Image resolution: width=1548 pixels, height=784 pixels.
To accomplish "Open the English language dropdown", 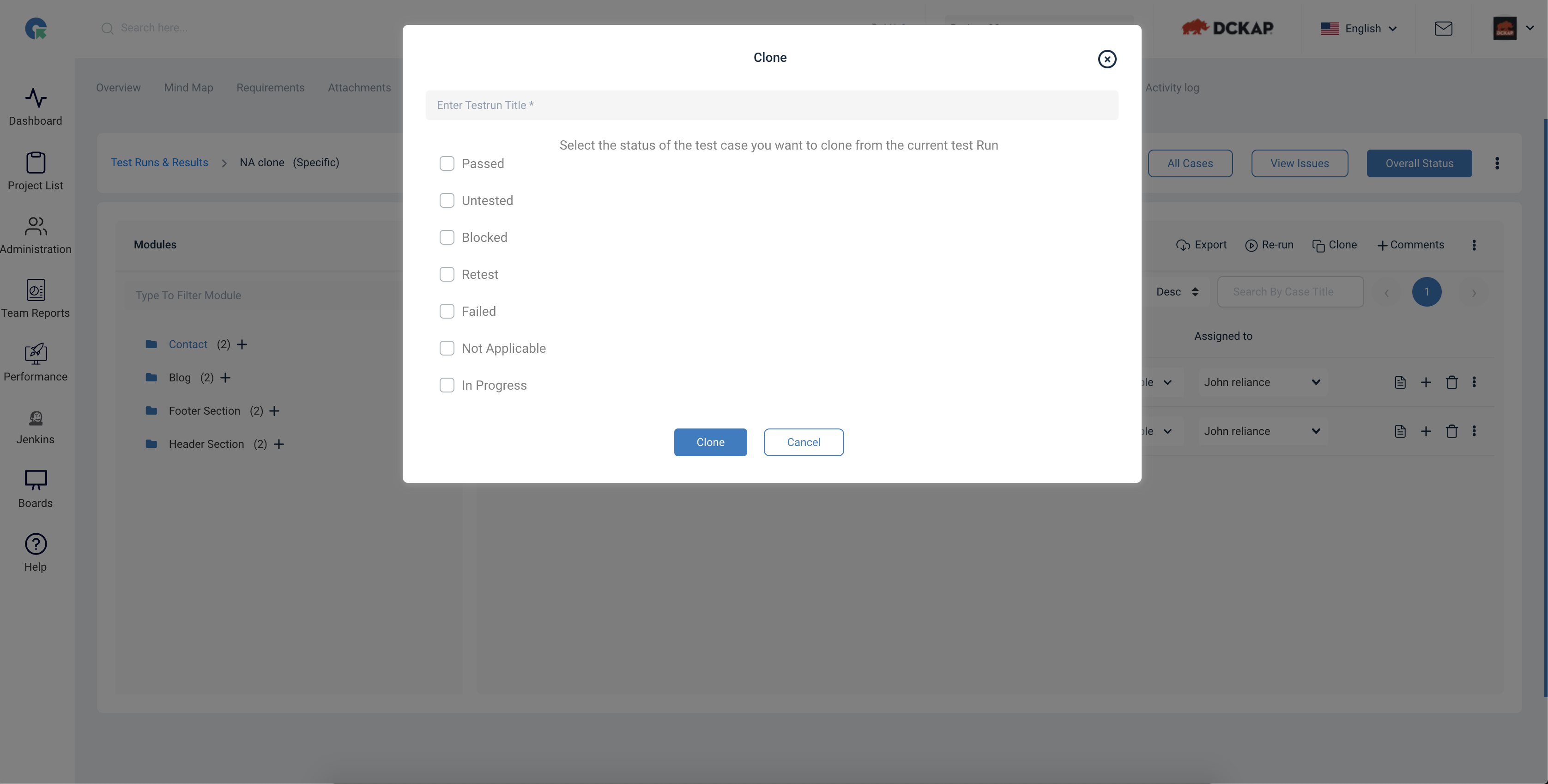I will point(1358,28).
